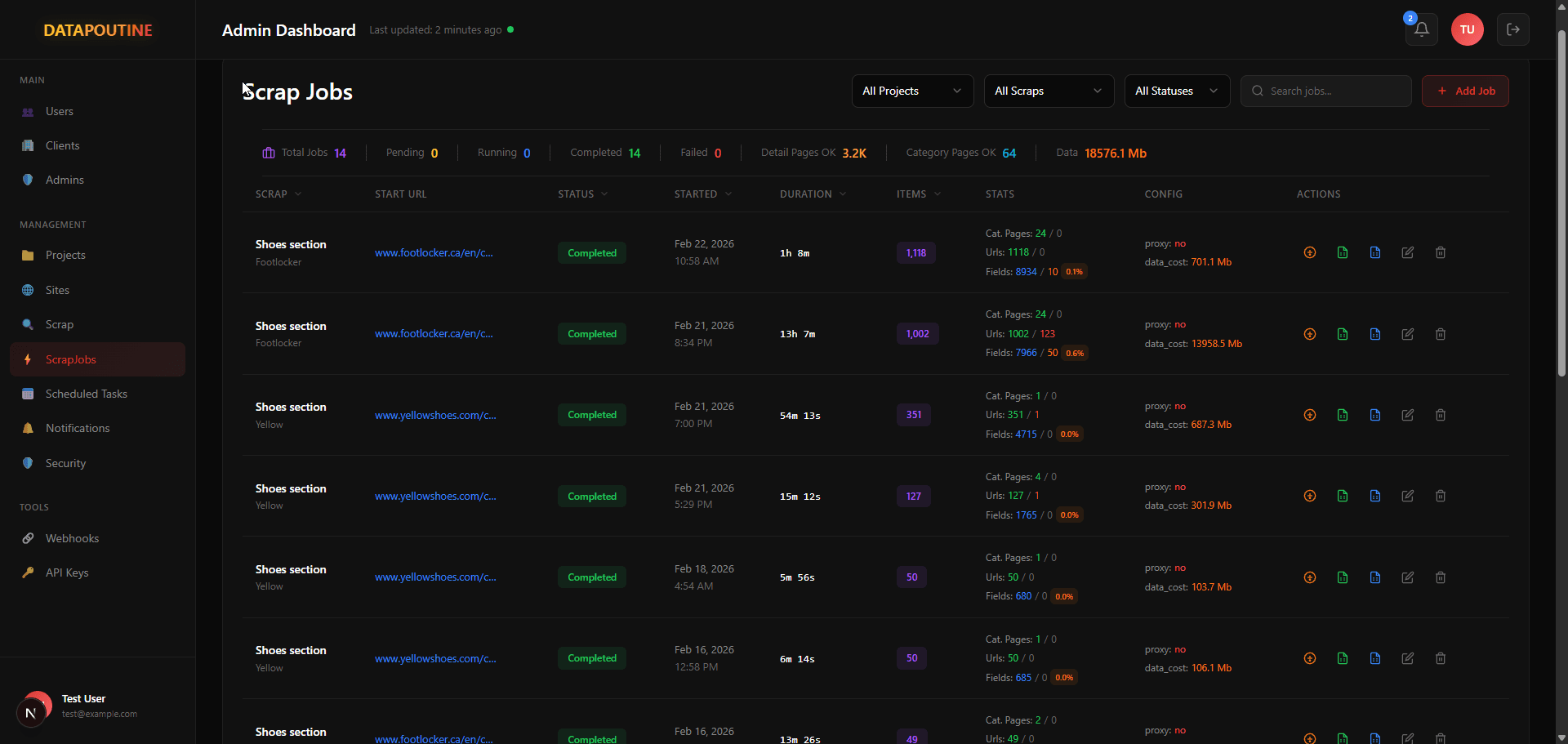Switch to the Scheduled Tasks section
The image size is (1568, 744).
pos(86,394)
